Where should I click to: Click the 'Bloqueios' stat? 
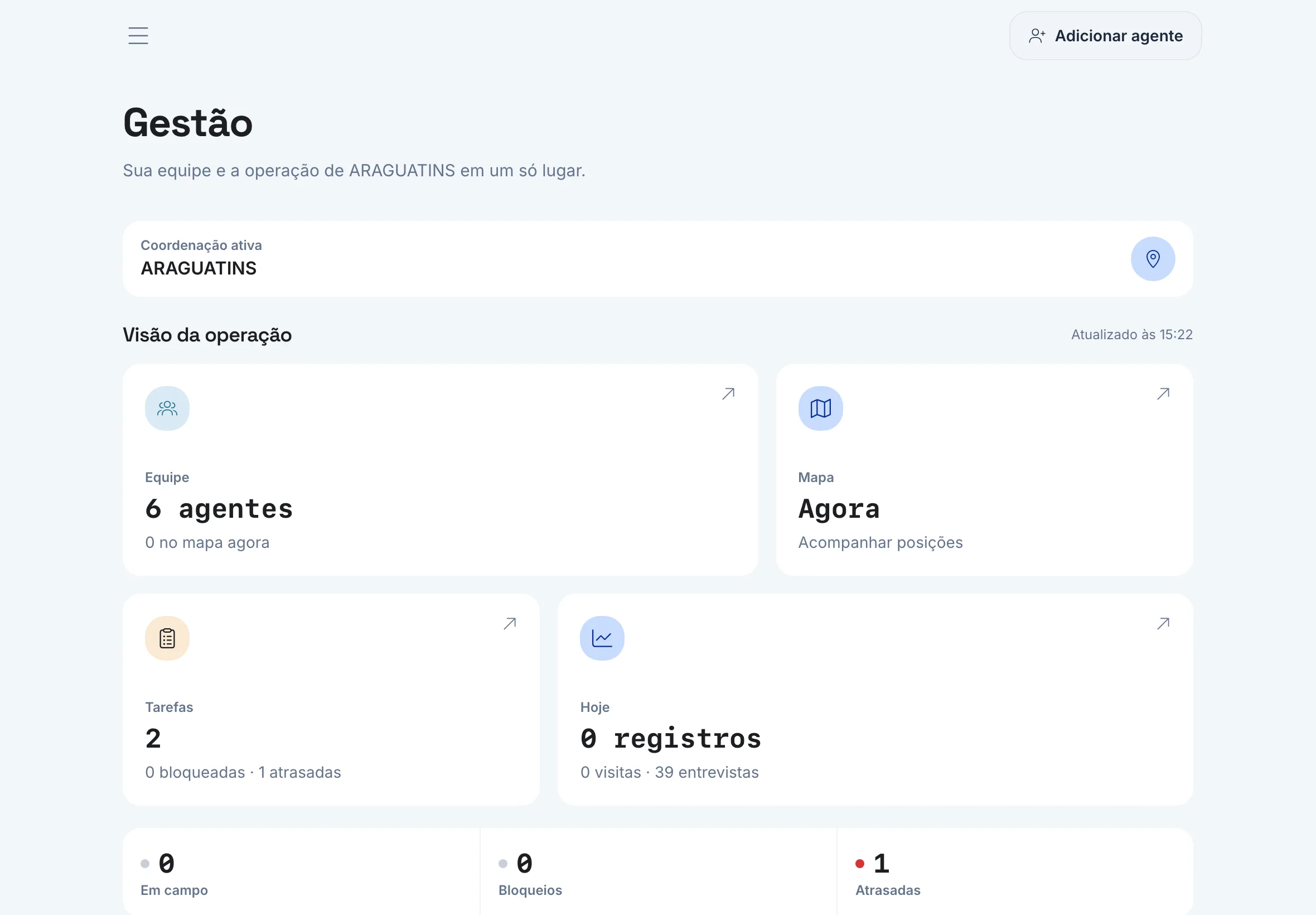[659, 871]
